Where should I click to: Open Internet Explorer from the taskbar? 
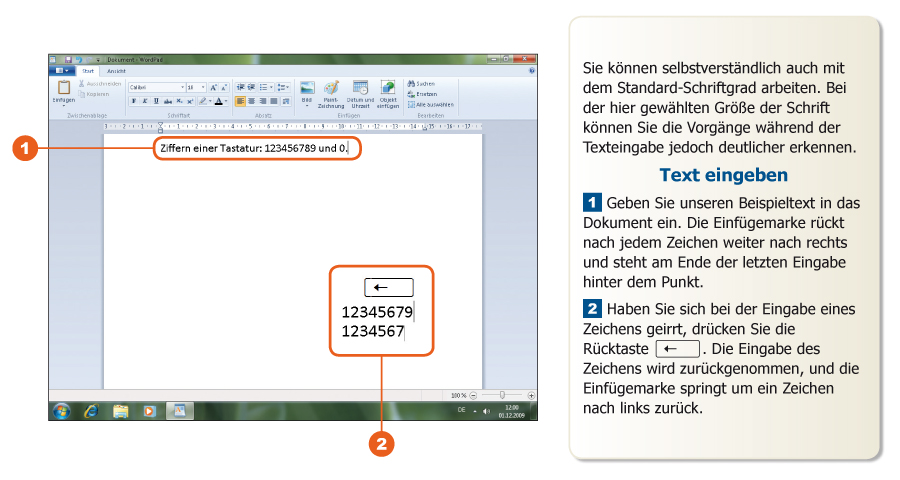tap(91, 410)
